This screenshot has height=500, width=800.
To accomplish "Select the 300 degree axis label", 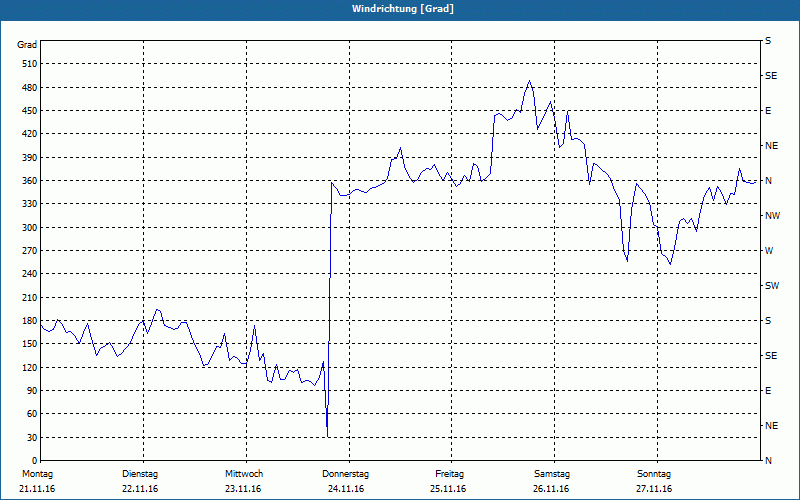I will click(x=30, y=228).
